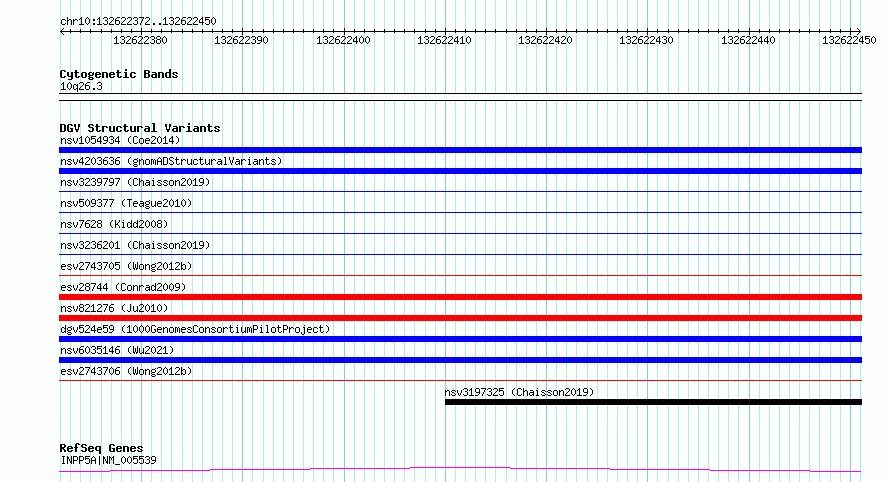This screenshot has height=482, width=890.
Task: Select esv28744 (Conrad2009) variant label
Action: 123,287
